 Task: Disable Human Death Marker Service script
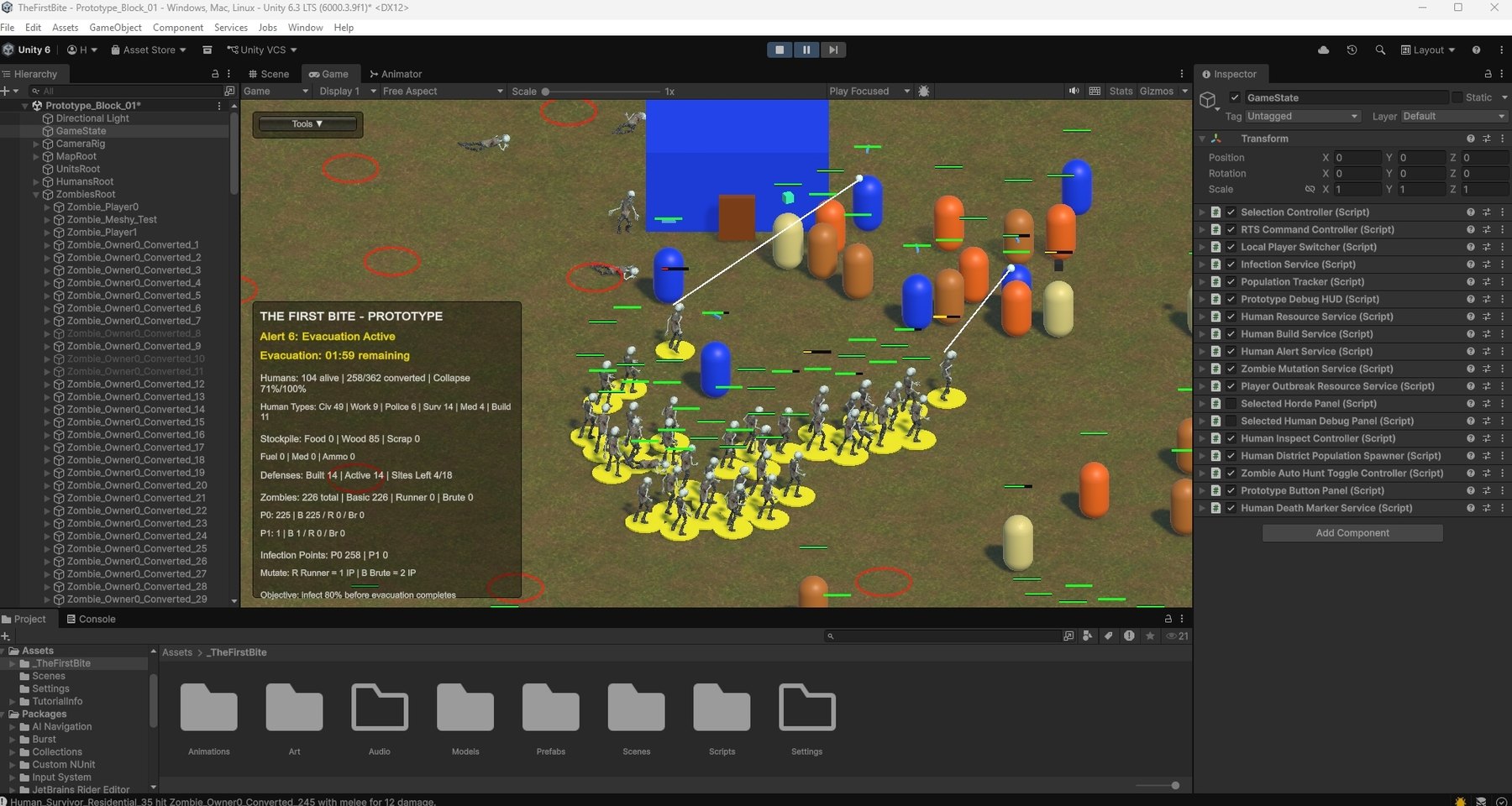pyautogui.click(x=1231, y=508)
